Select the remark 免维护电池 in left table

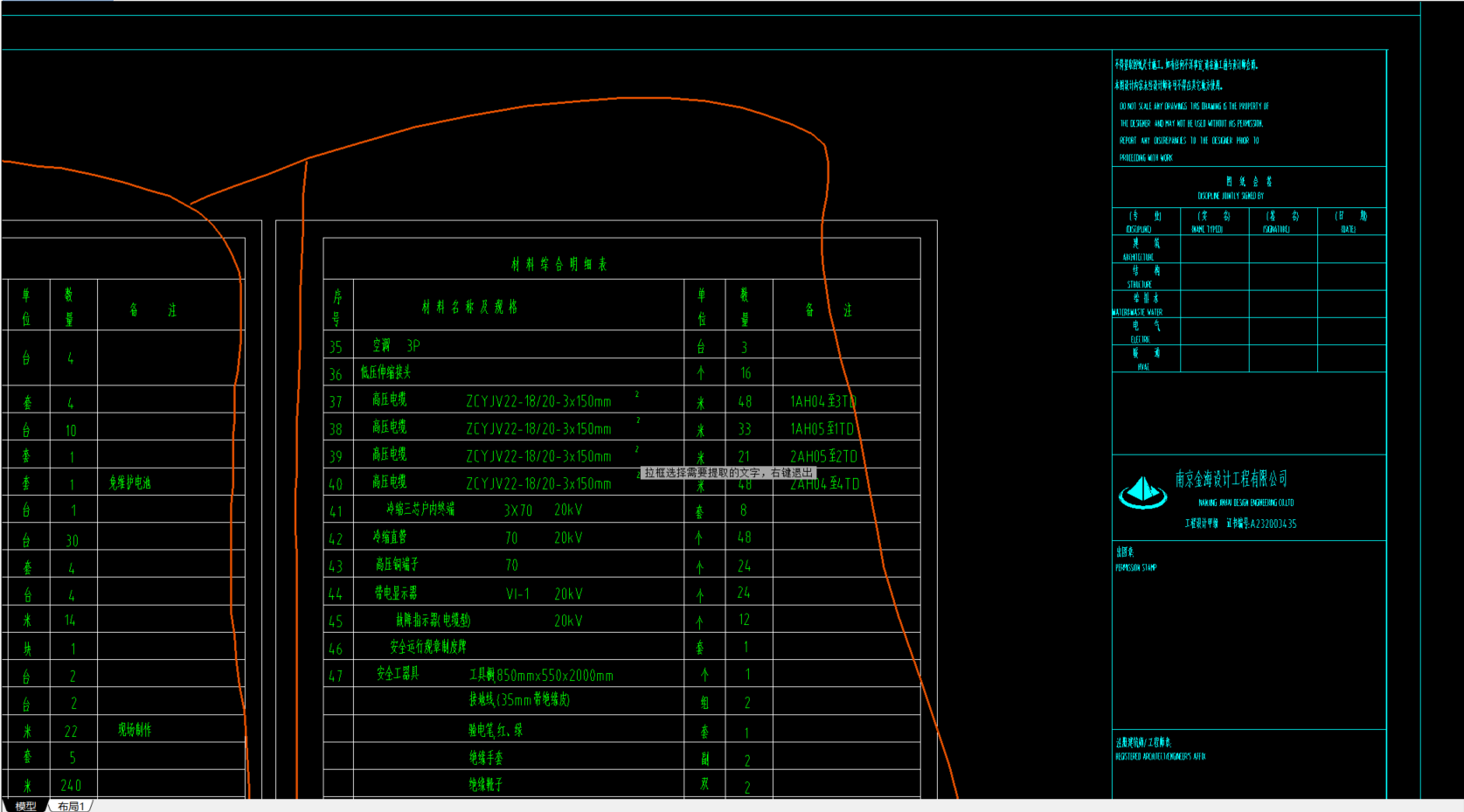click(130, 482)
